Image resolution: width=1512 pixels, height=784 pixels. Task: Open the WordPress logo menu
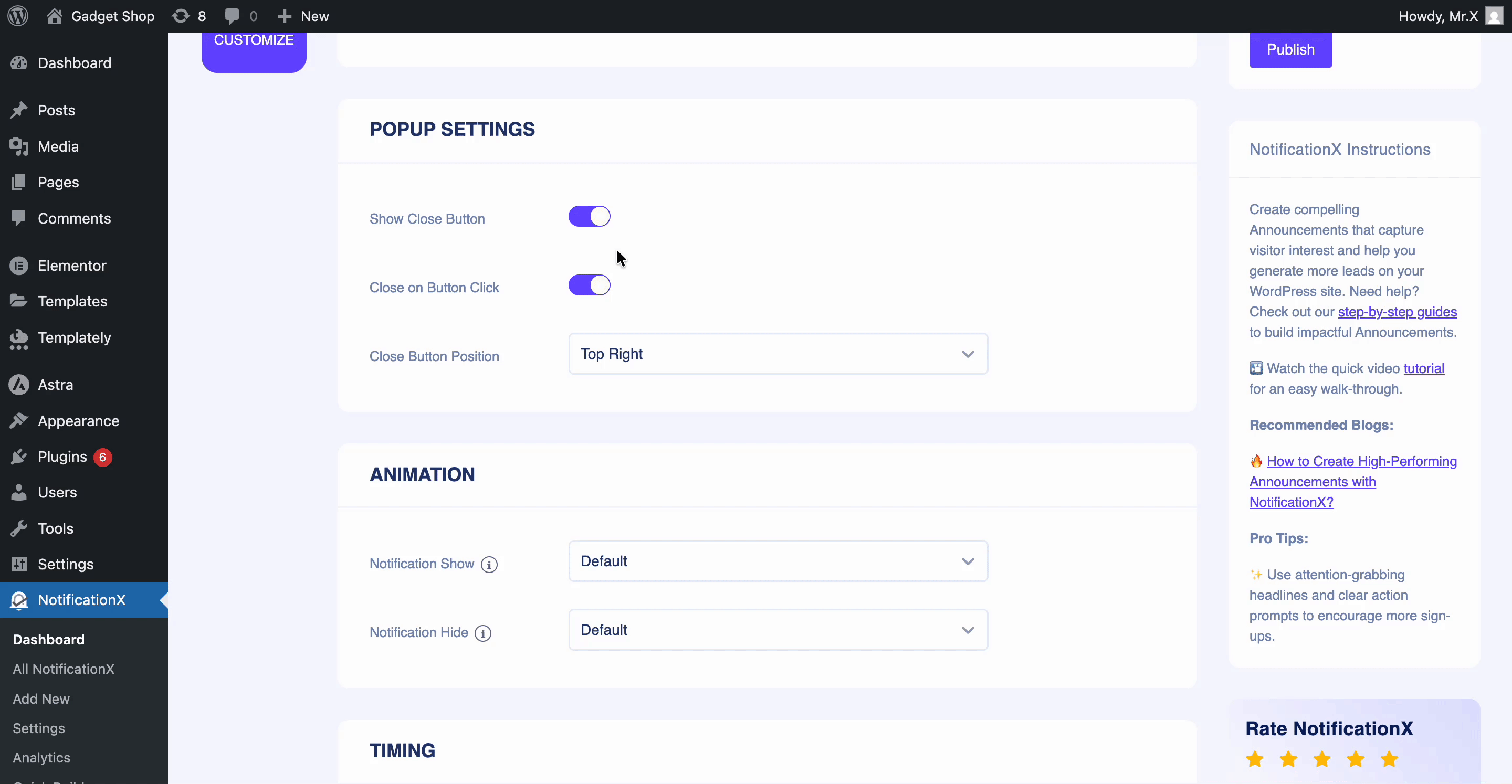pyautogui.click(x=17, y=16)
